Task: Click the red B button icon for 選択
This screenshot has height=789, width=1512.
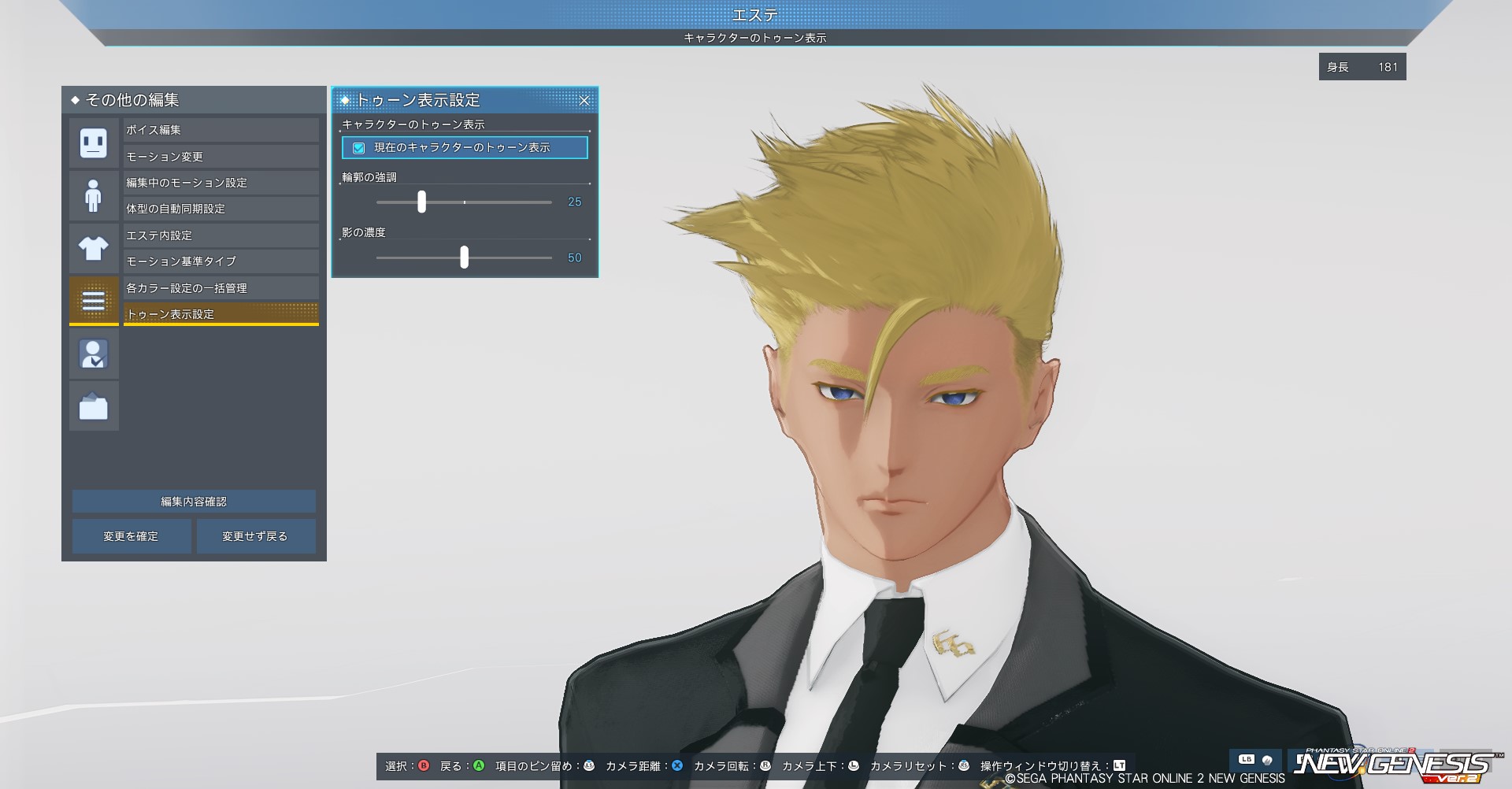Action: tap(424, 765)
